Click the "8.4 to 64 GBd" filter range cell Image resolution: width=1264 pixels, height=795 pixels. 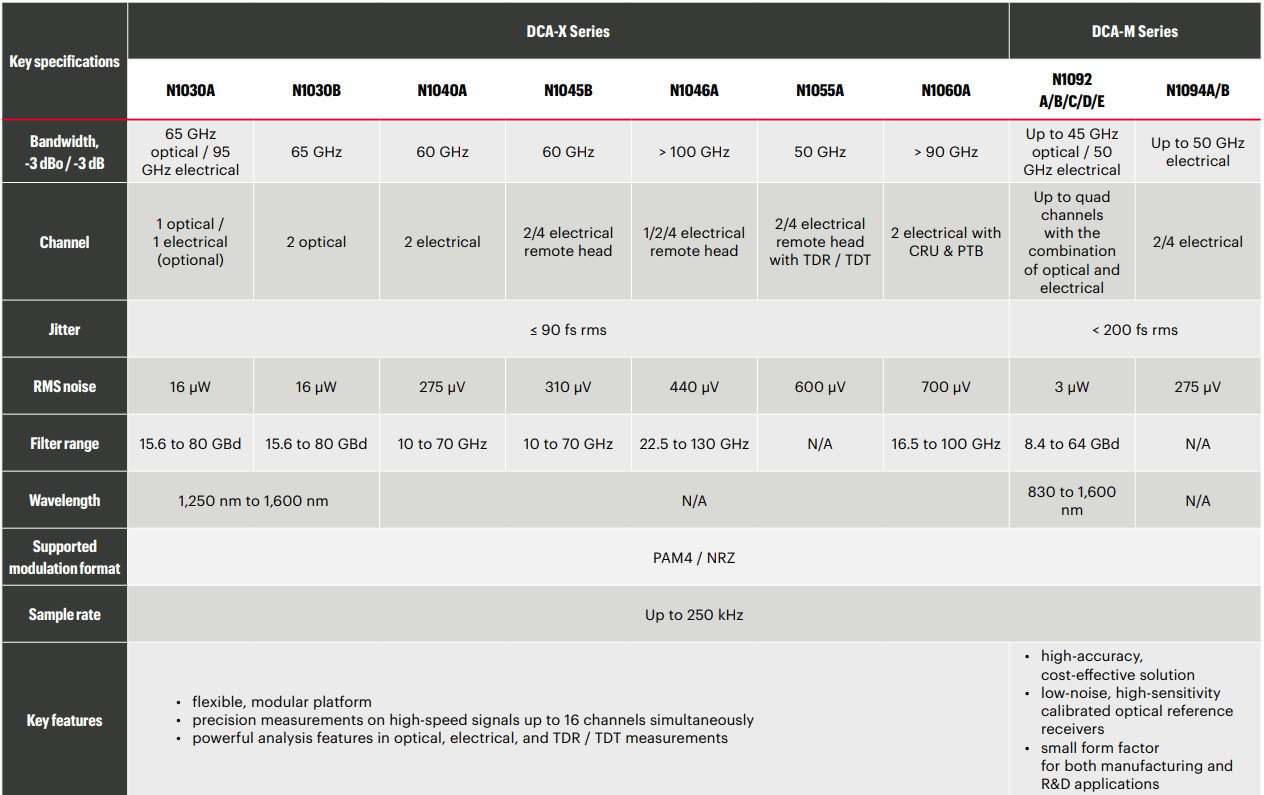tap(1072, 443)
